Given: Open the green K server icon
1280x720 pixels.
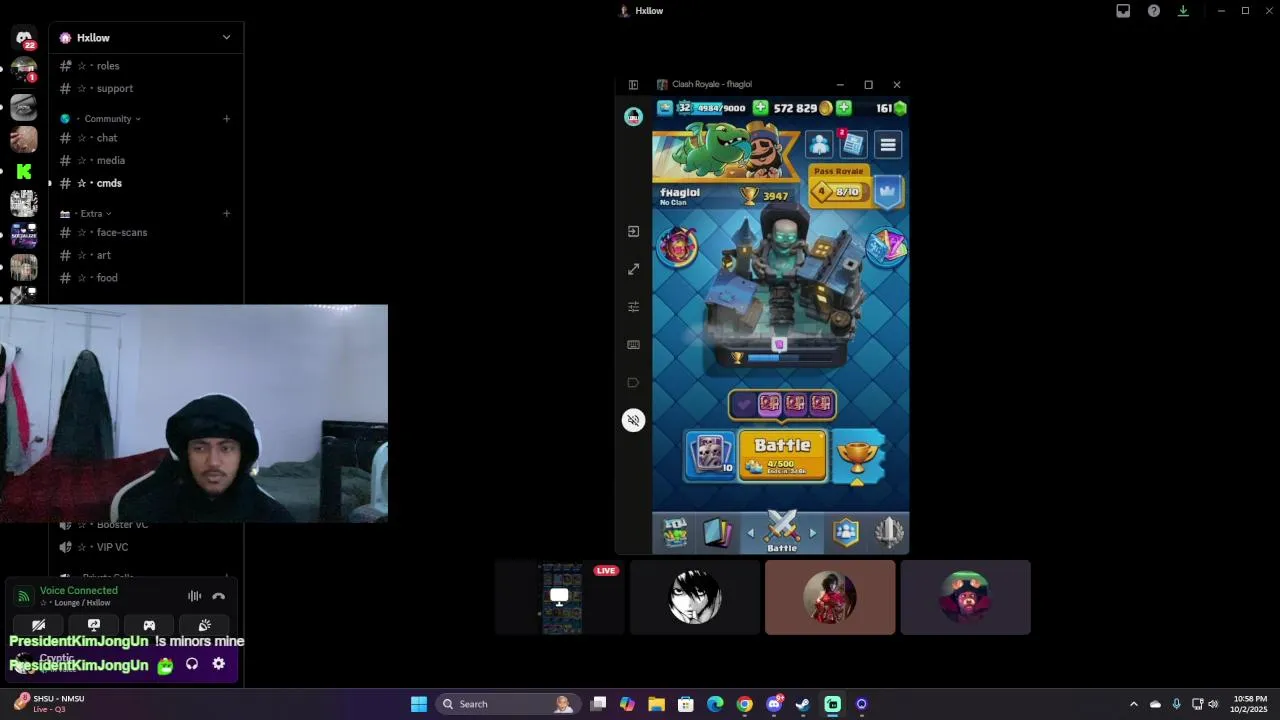Looking at the screenshot, I should [24, 171].
